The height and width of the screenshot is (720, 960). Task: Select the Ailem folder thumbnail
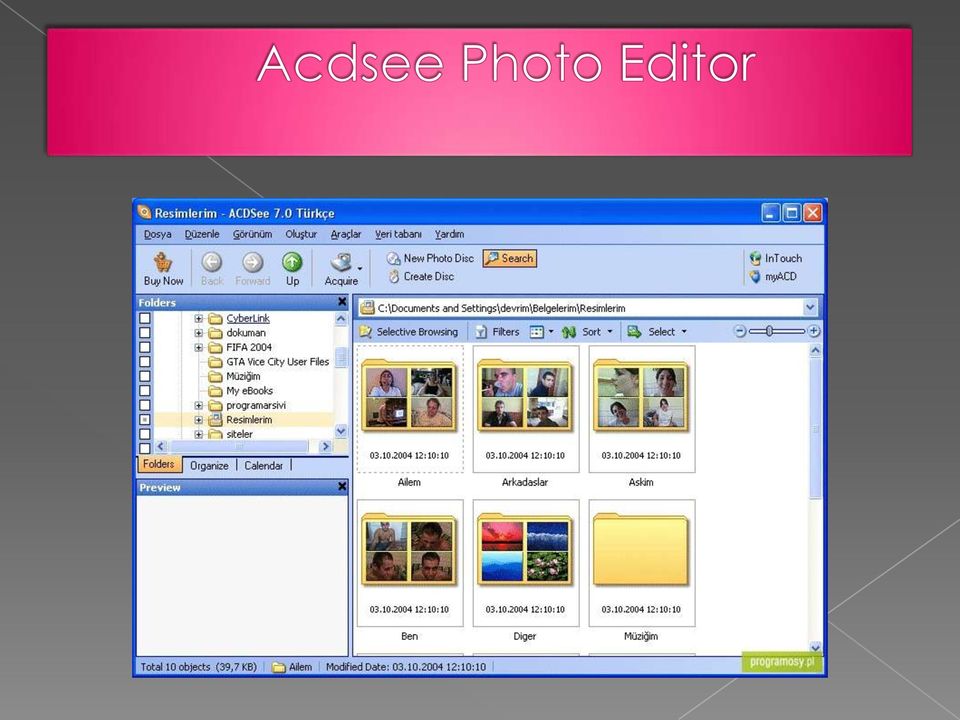(410, 409)
